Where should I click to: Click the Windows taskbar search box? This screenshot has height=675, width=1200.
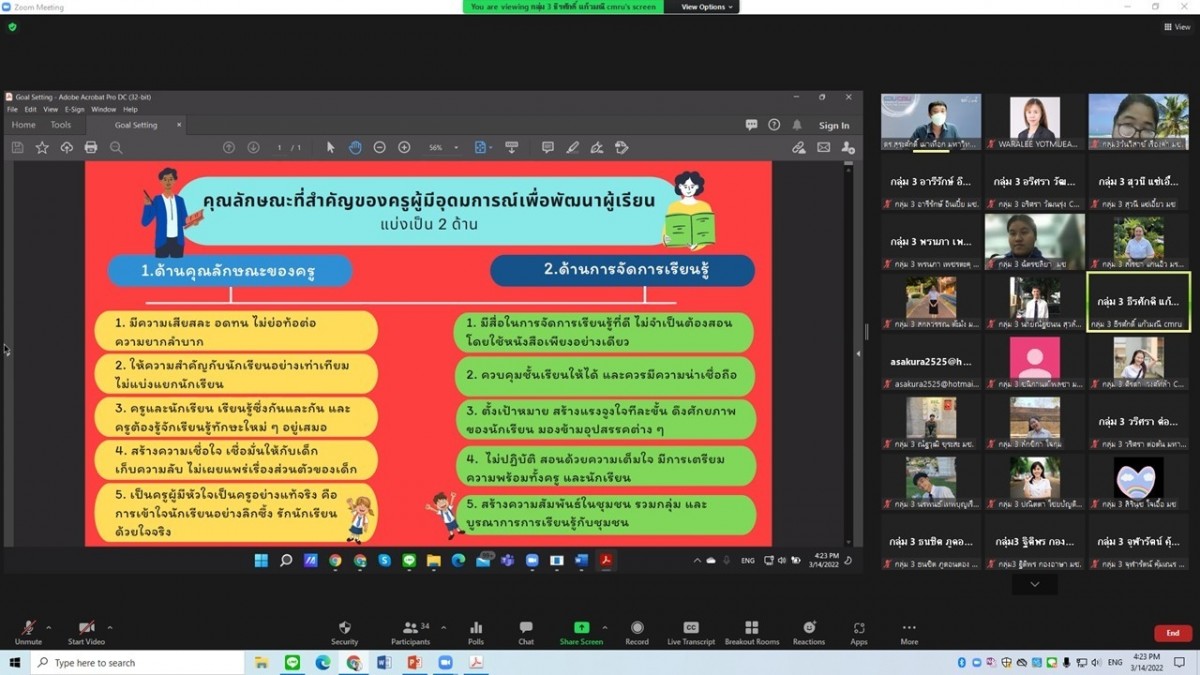click(138, 663)
